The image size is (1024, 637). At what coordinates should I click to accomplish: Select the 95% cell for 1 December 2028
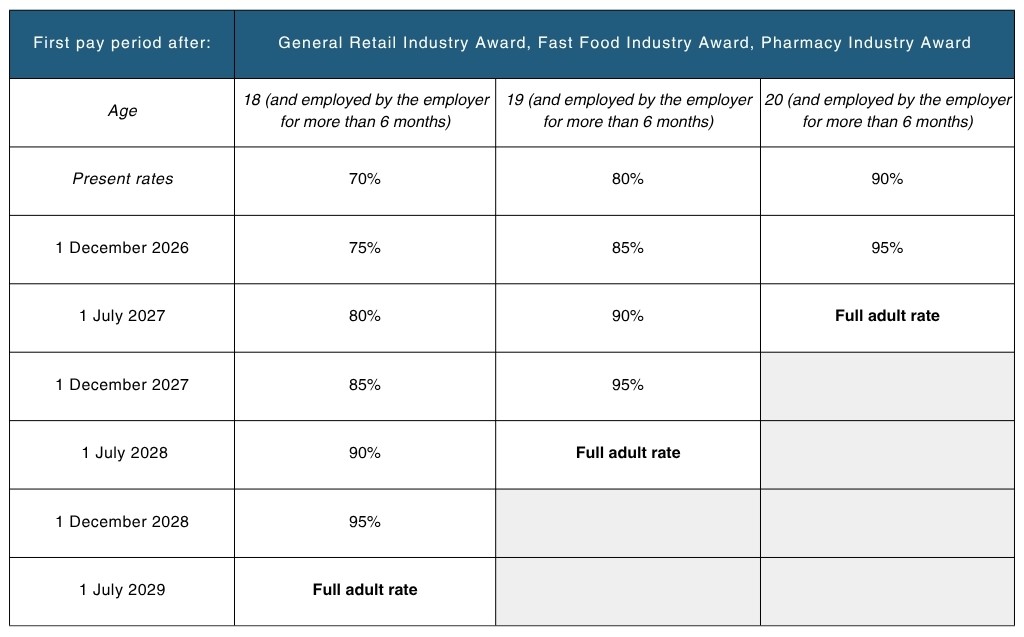pyautogui.click(x=365, y=522)
